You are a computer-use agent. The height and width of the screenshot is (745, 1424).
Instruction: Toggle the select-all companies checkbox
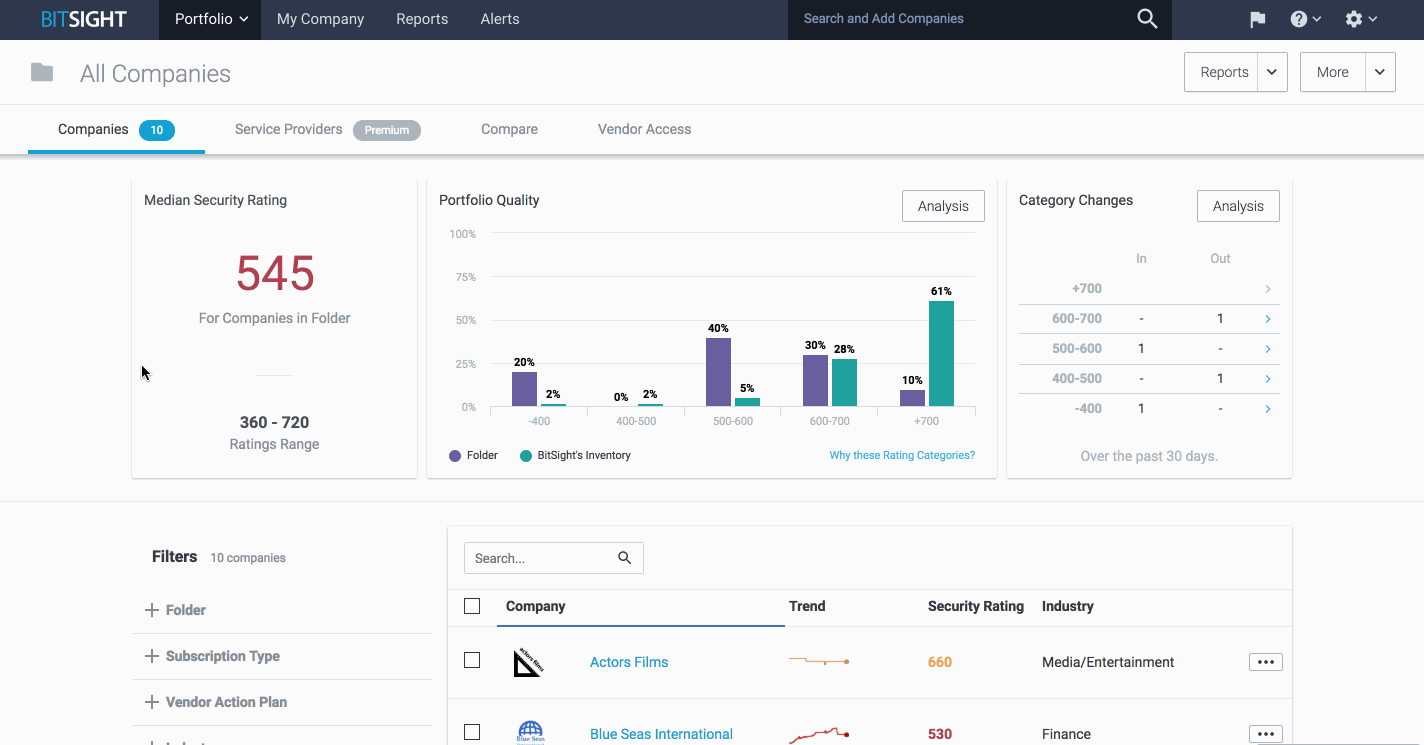[x=472, y=606]
